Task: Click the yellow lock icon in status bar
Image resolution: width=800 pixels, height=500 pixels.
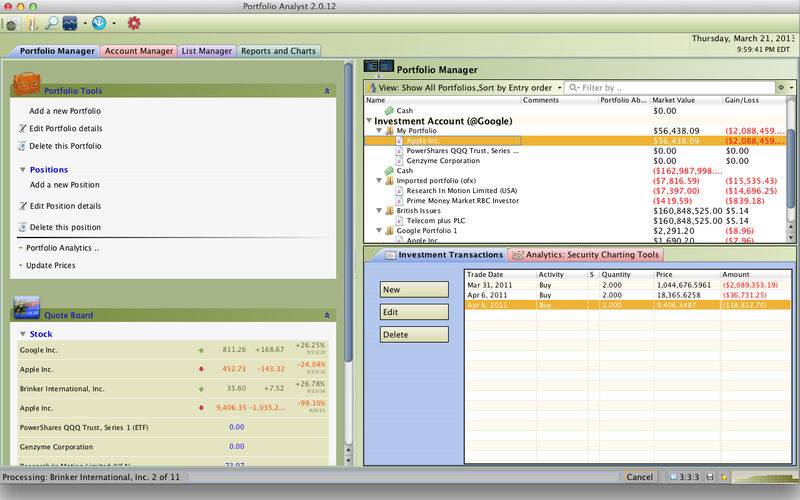Action: click(x=724, y=477)
